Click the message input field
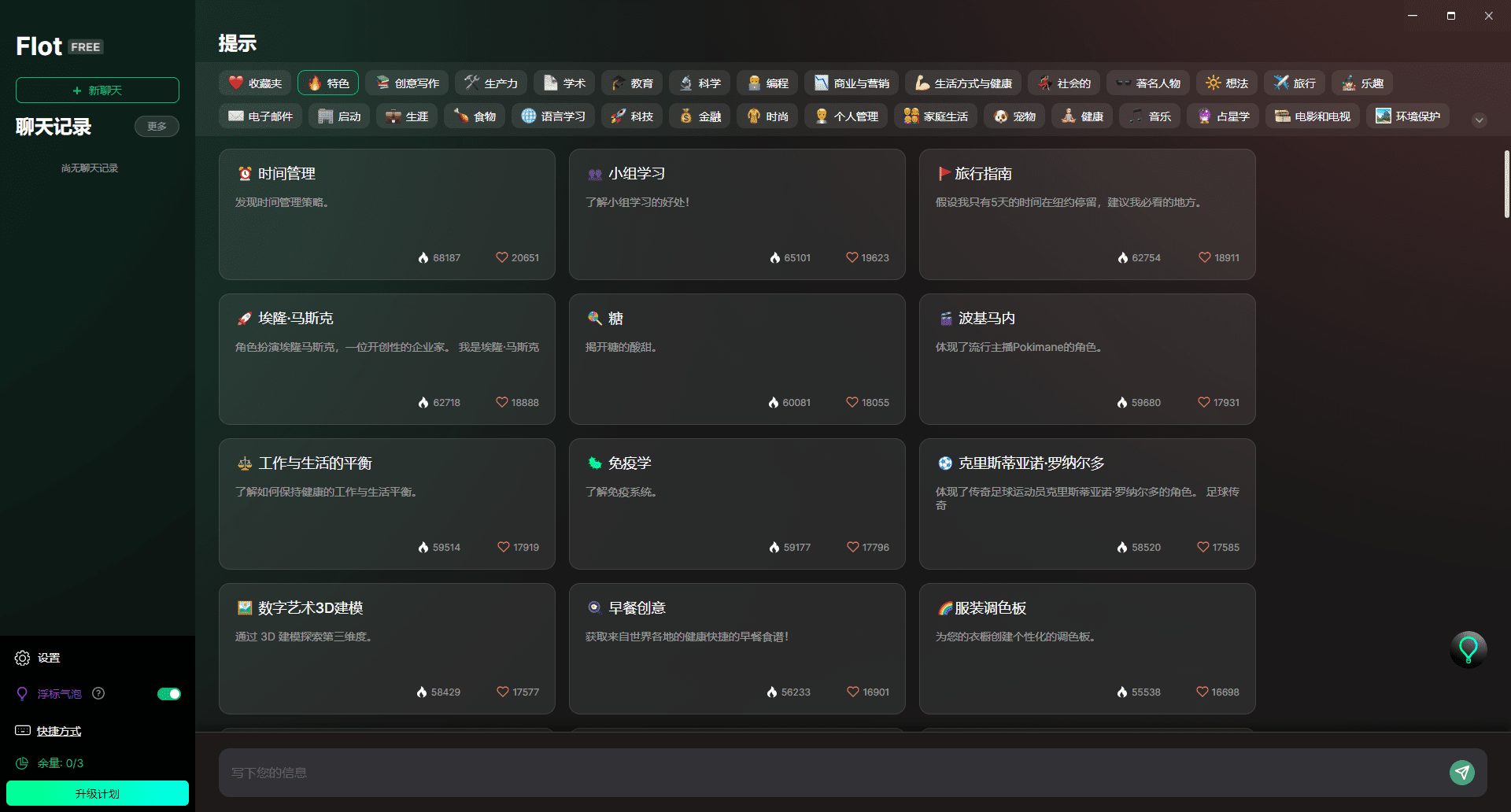The width and height of the screenshot is (1511, 812). [x=834, y=773]
